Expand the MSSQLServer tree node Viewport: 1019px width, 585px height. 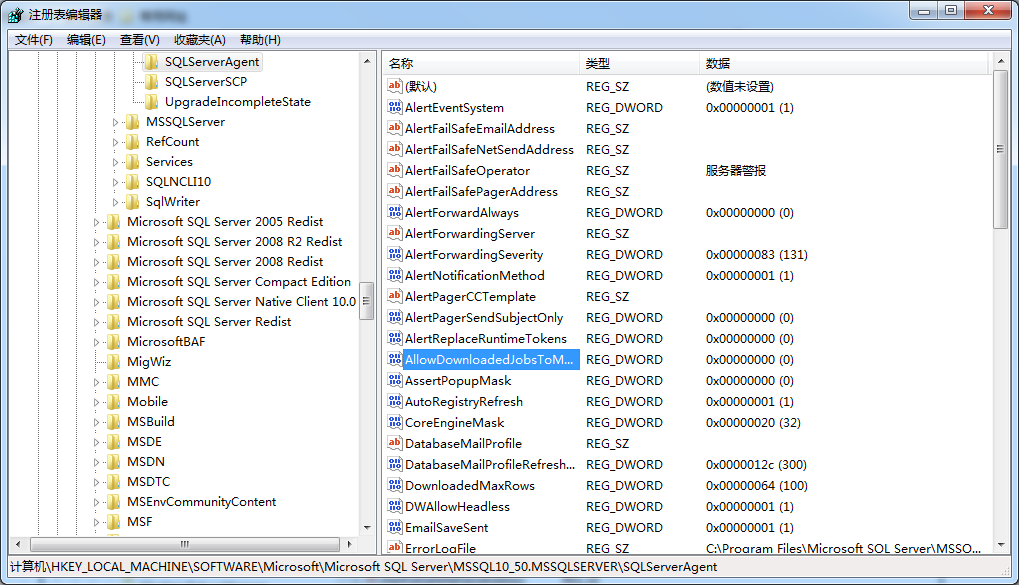coord(117,122)
